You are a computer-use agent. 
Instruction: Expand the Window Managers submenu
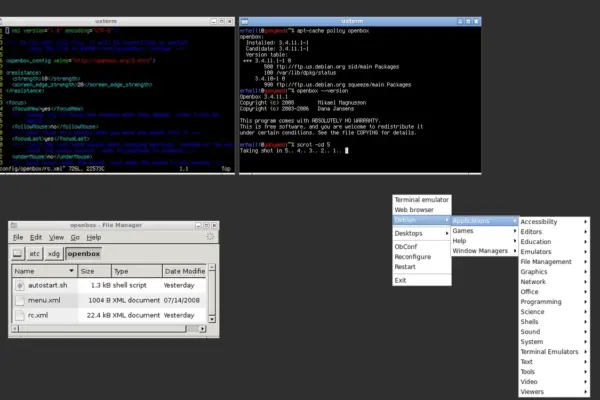484,251
